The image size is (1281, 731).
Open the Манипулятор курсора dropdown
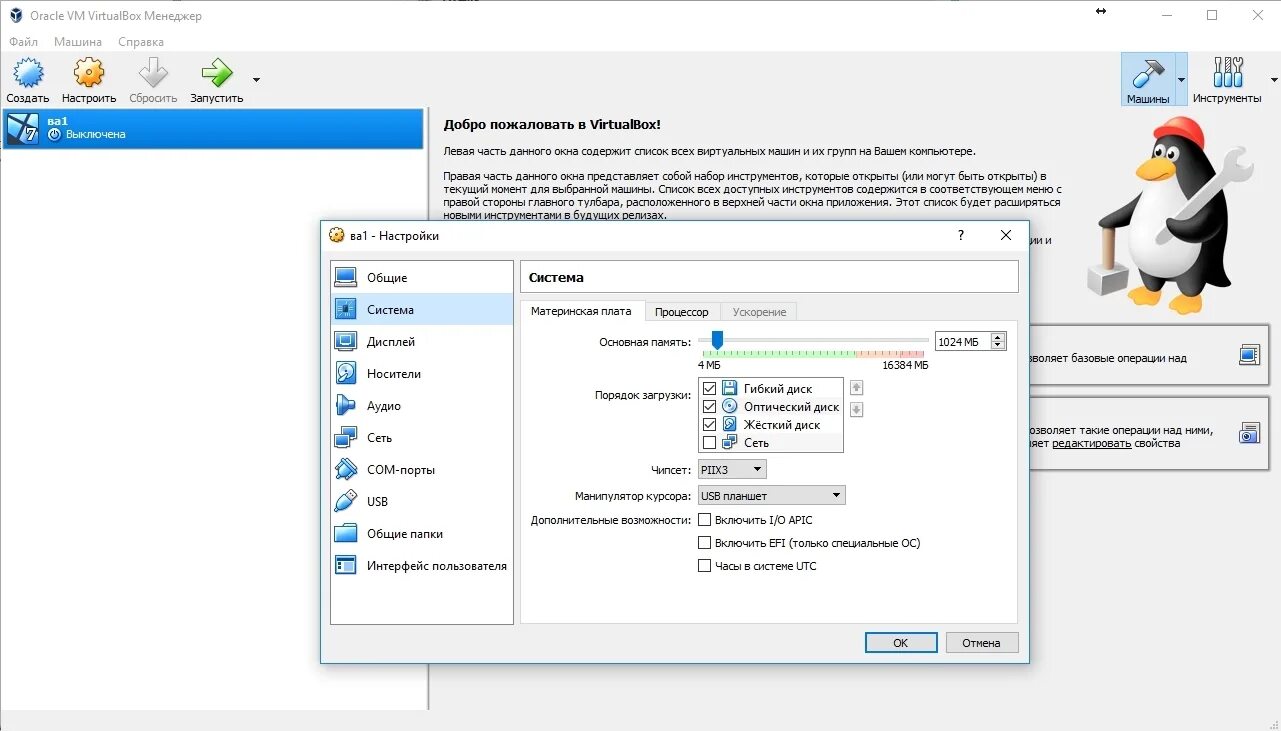pyautogui.click(x=771, y=495)
